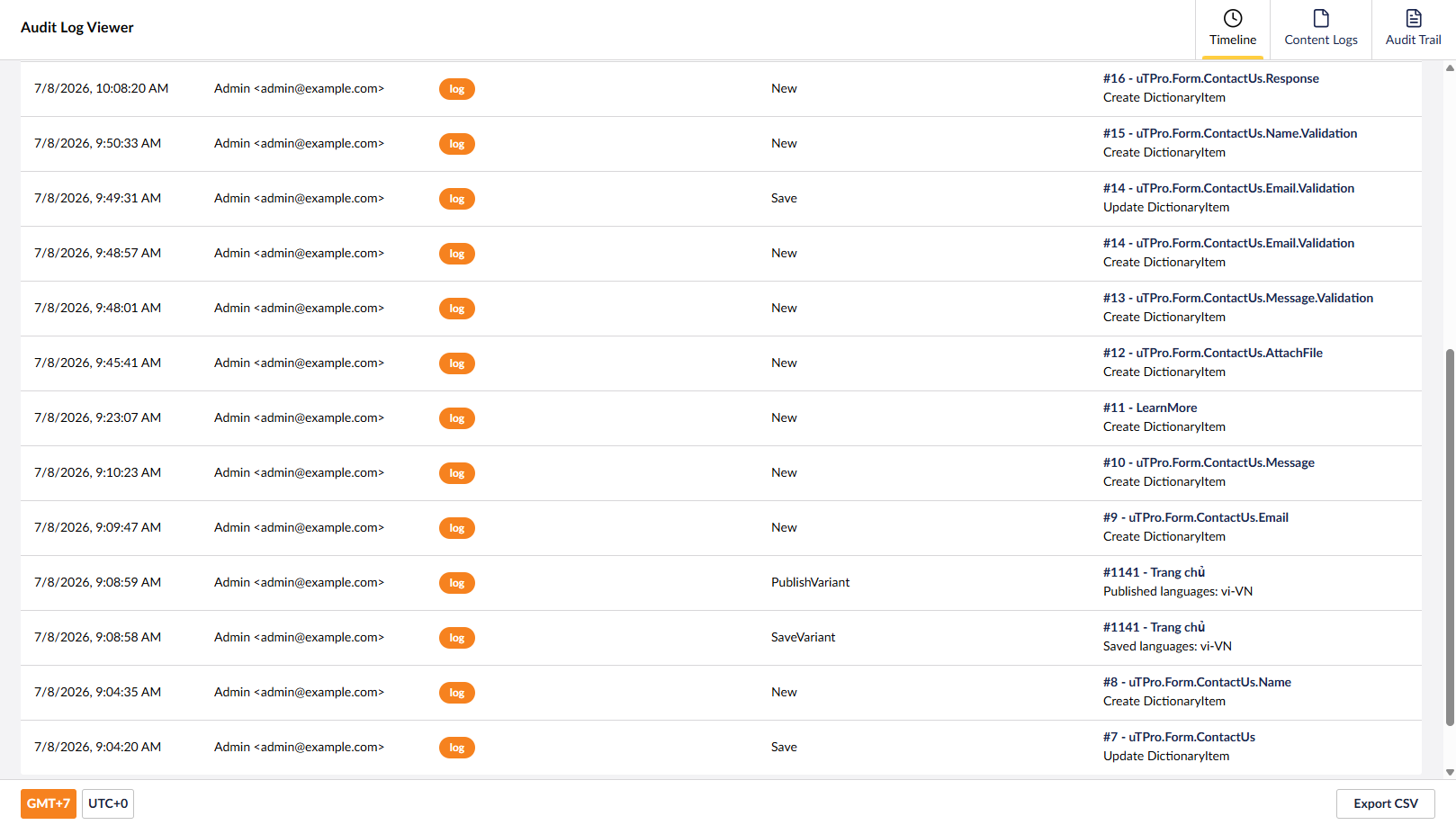
Task: Click the PublishVariant action text
Action: click(x=810, y=582)
